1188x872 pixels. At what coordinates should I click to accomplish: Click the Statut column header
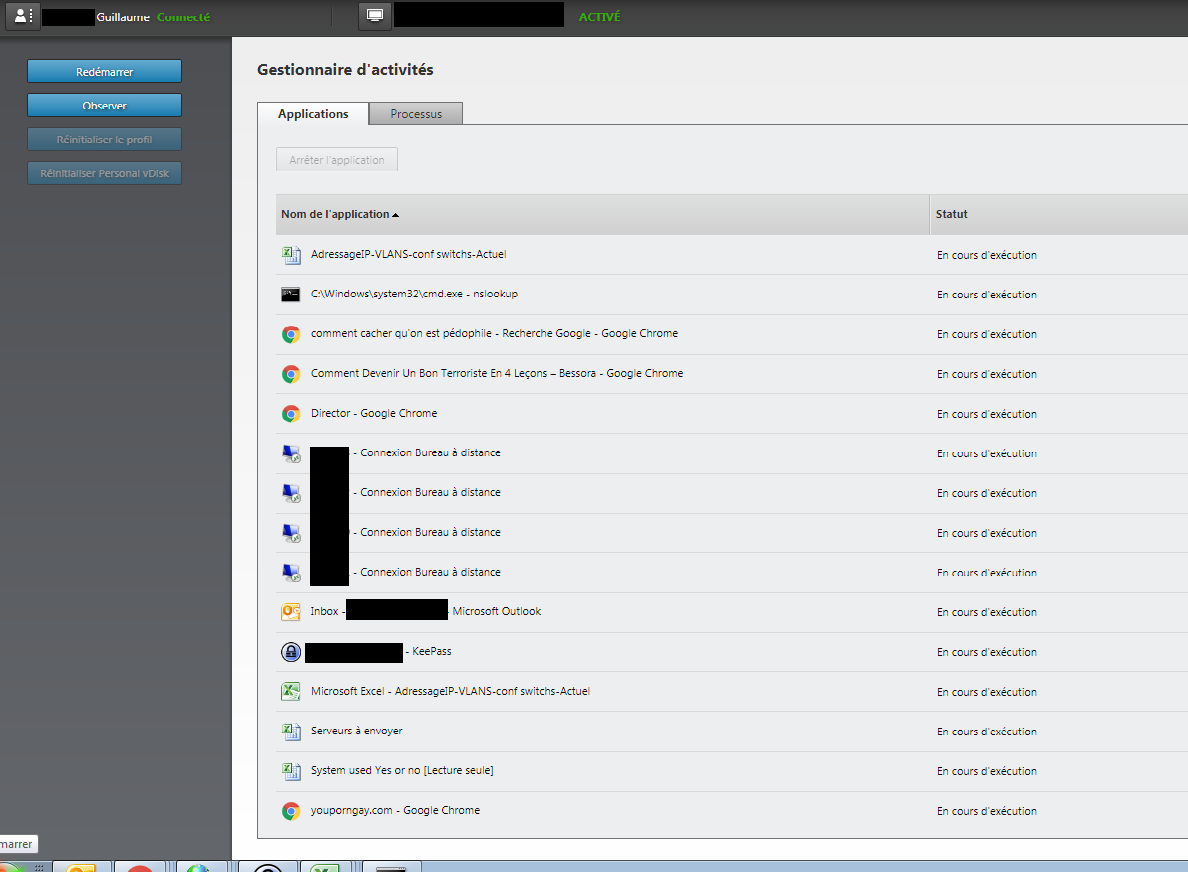click(x=951, y=214)
